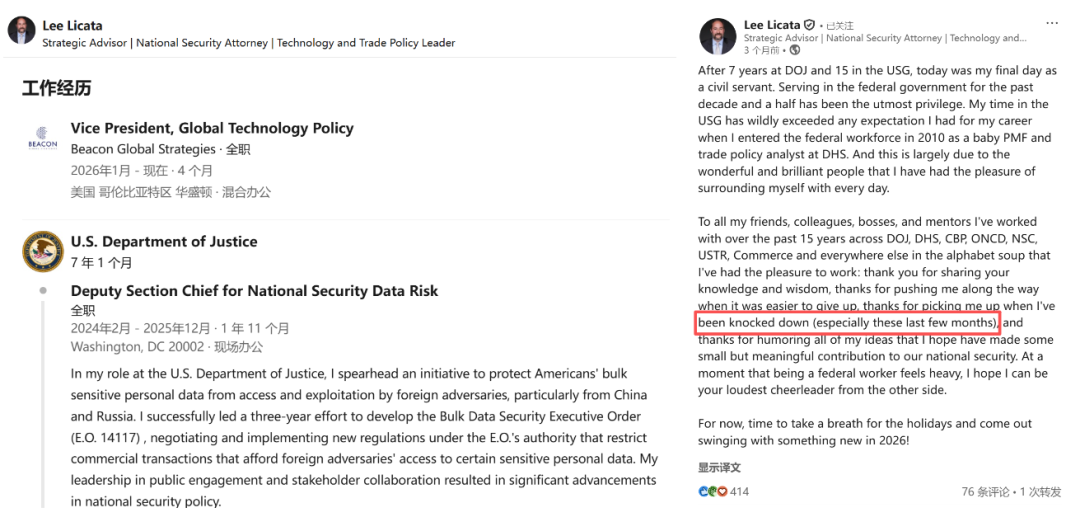The image size is (1080, 517).
Task: Open the Beacon Global Strategies company logo
Action: (x=42, y=137)
